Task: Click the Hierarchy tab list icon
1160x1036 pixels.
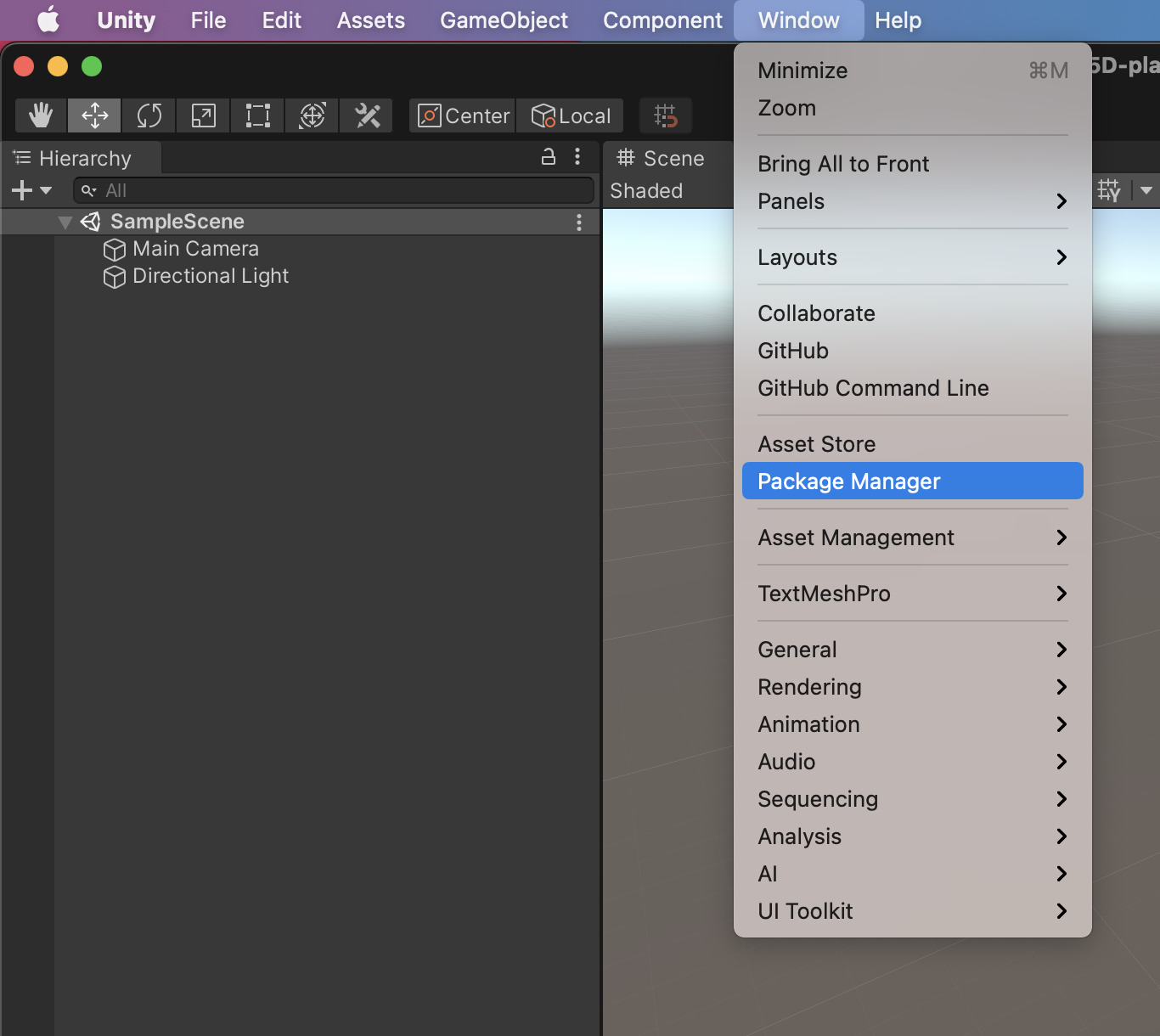Action: [x=22, y=157]
